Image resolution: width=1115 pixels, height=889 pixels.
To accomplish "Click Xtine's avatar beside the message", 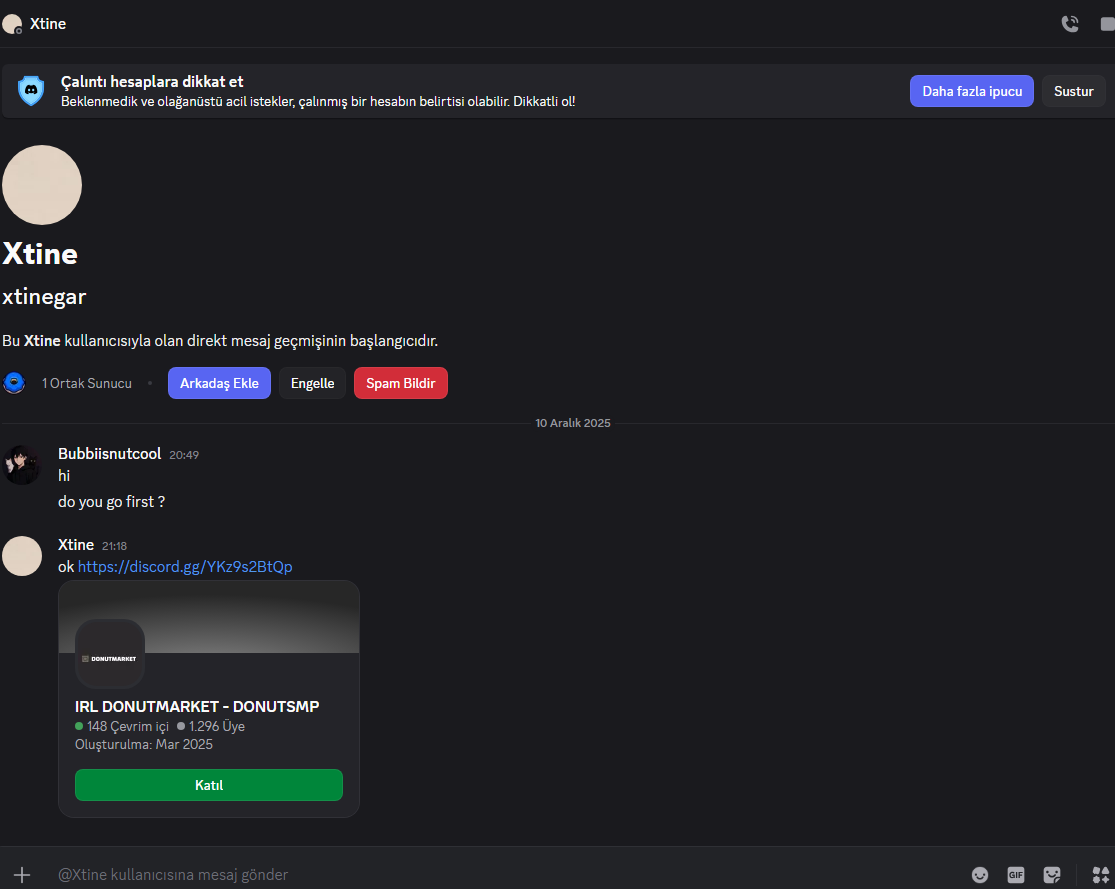I will click(x=22, y=556).
